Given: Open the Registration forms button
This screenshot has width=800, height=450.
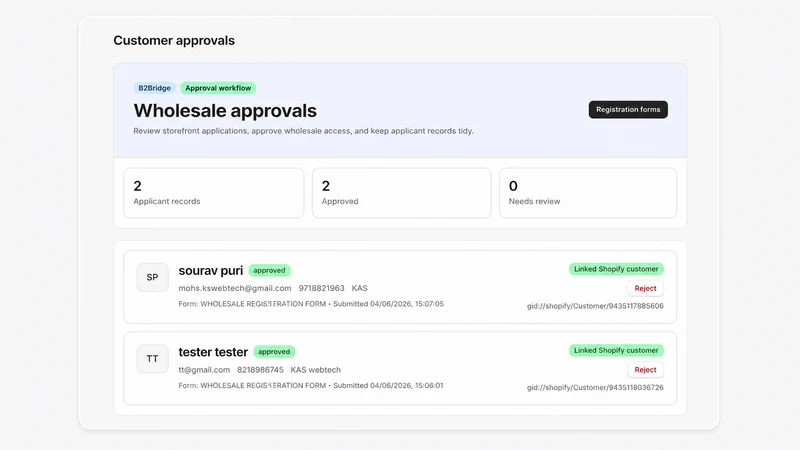Looking at the screenshot, I should [628, 109].
